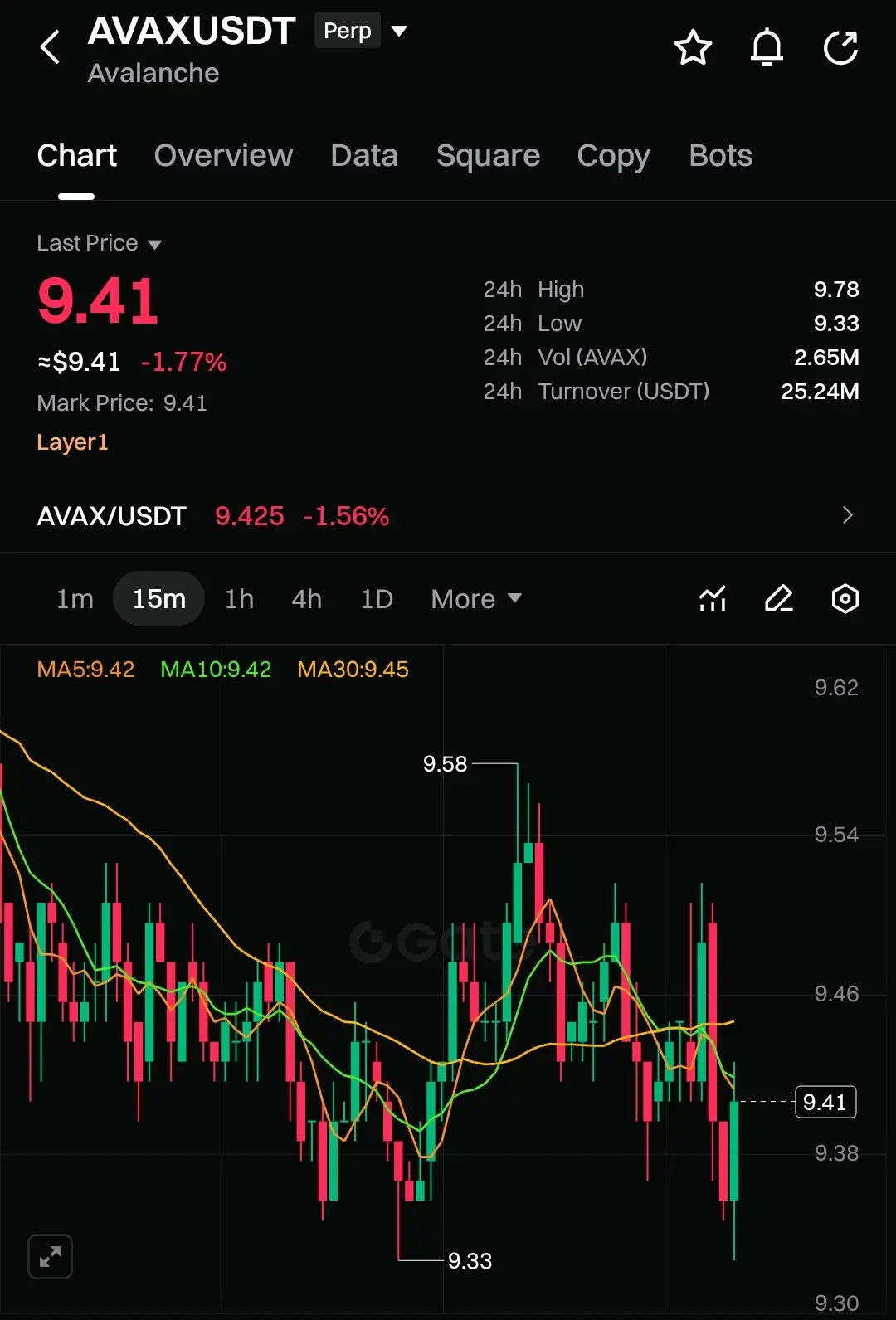Open the Last Price selector dropdown
896x1320 pixels.
(x=99, y=243)
